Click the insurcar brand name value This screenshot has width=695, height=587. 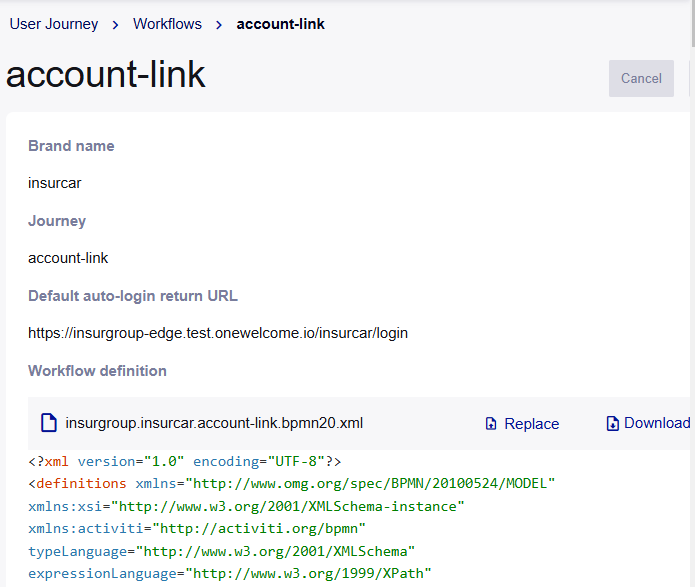click(x=55, y=183)
